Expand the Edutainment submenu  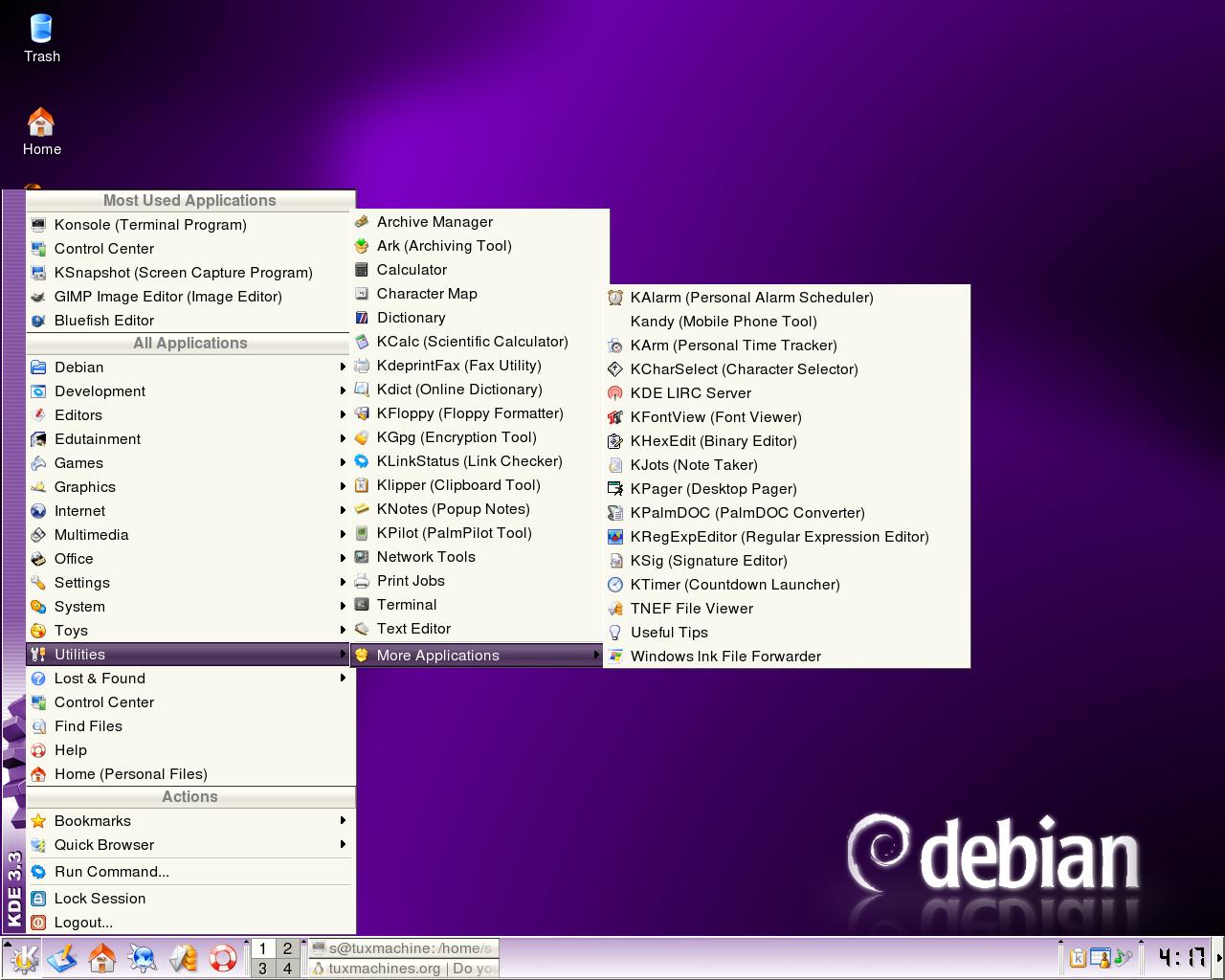189,439
